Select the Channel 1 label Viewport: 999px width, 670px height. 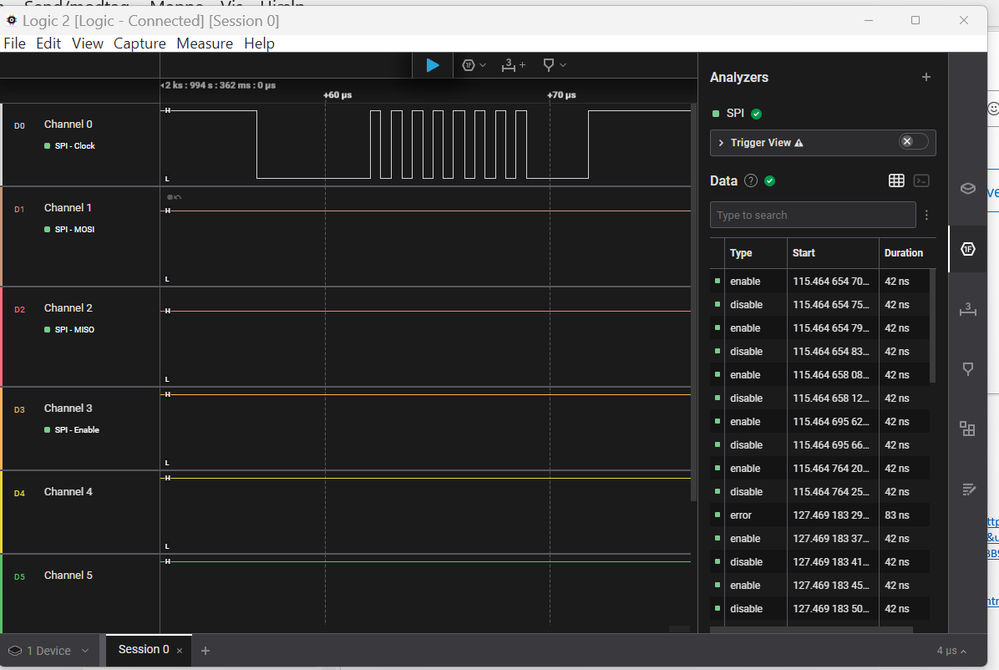(68, 208)
